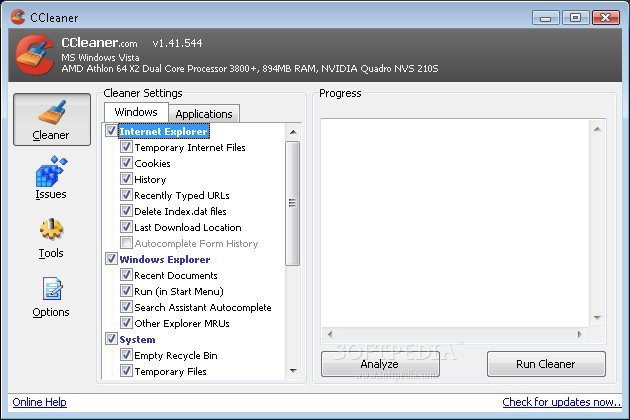Toggle Run (in Start Menu) checkbox
Image resolution: width=630 pixels, height=420 pixels.
point(126,291)
